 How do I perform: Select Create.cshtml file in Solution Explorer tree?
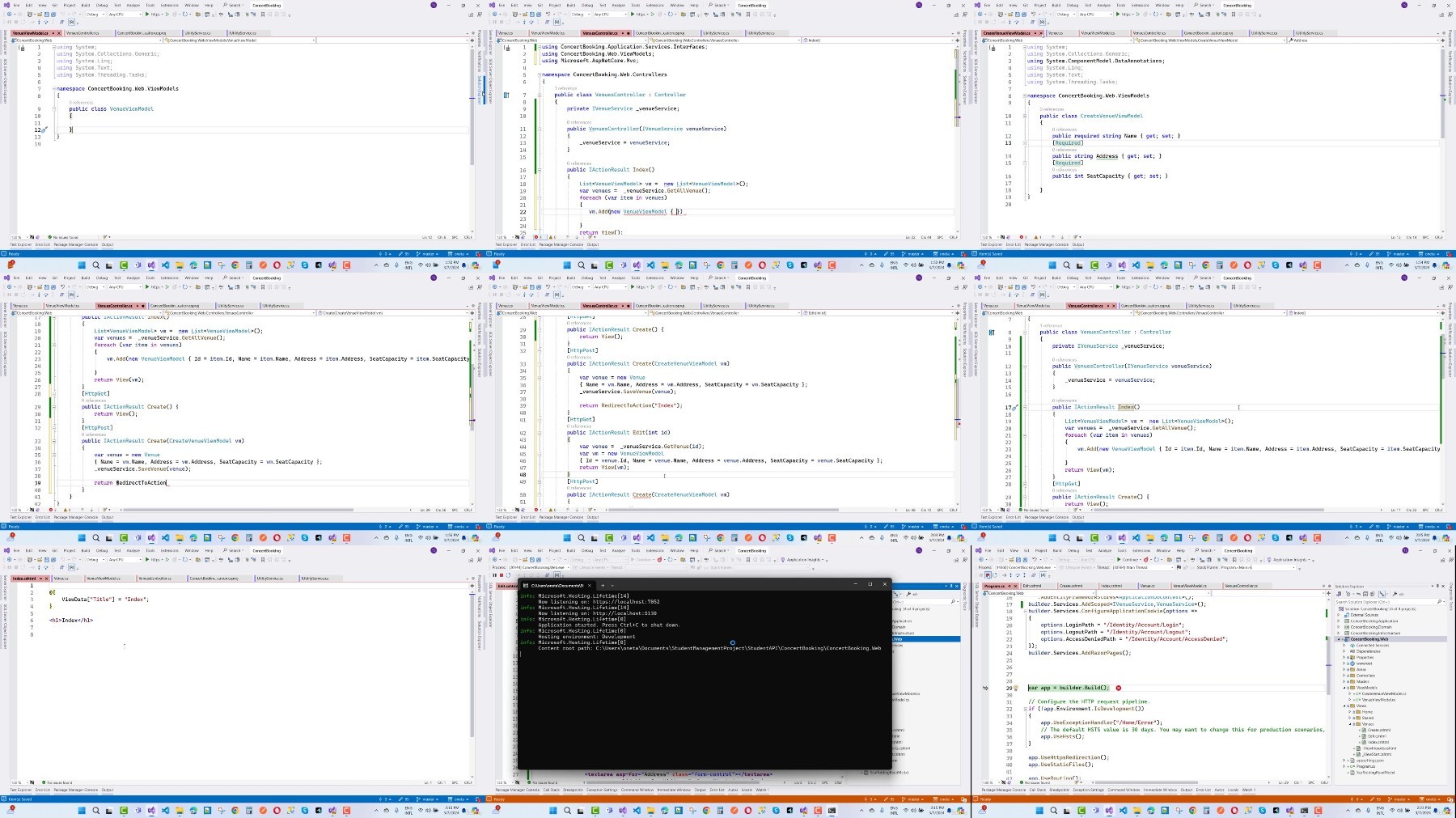pos(1379,730)
